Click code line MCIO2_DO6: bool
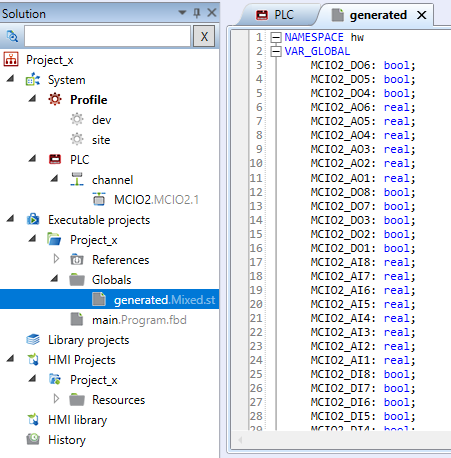 click(363, 65)
